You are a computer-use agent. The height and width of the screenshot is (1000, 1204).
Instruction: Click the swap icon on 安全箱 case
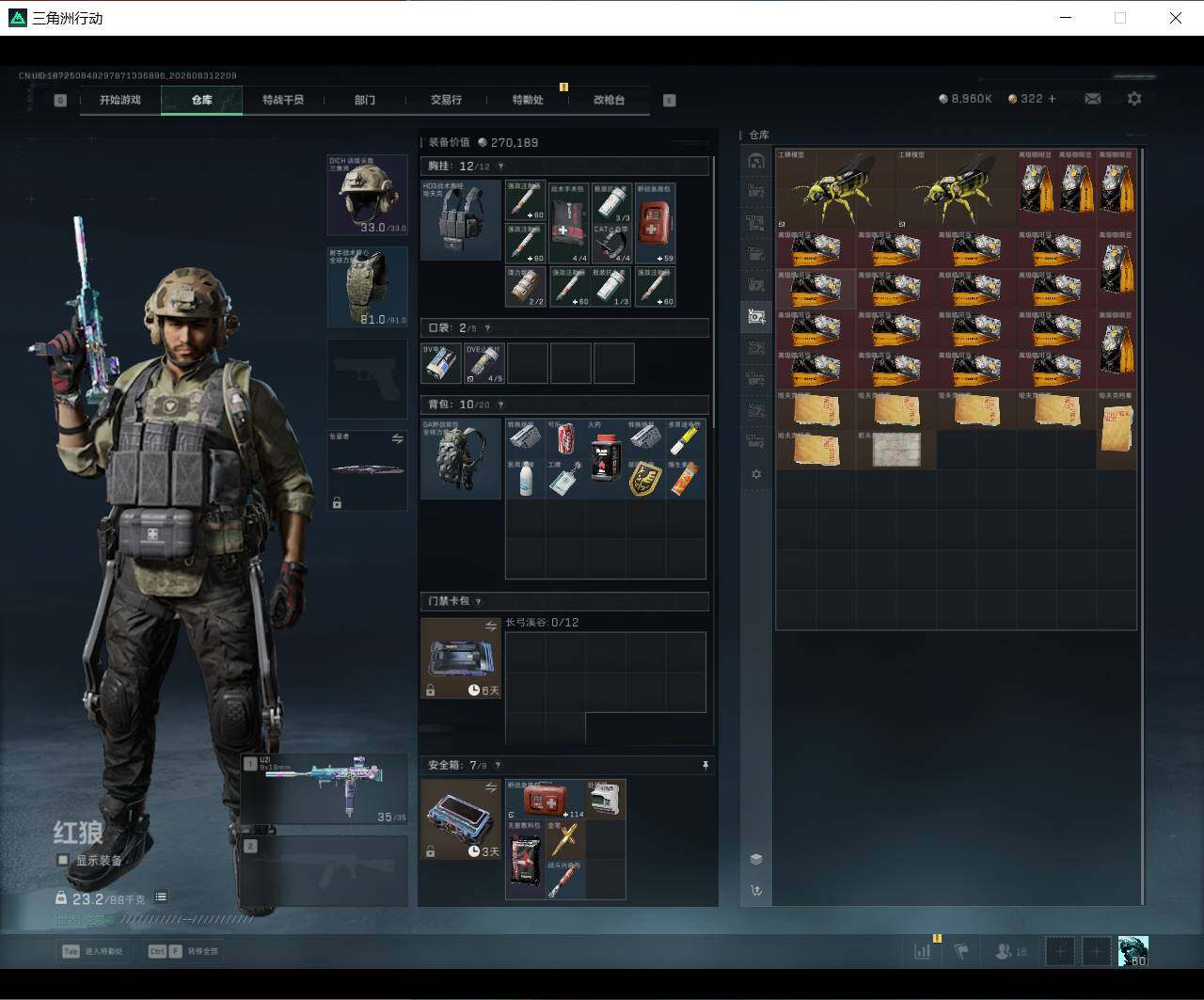click(x=490, y=787)
